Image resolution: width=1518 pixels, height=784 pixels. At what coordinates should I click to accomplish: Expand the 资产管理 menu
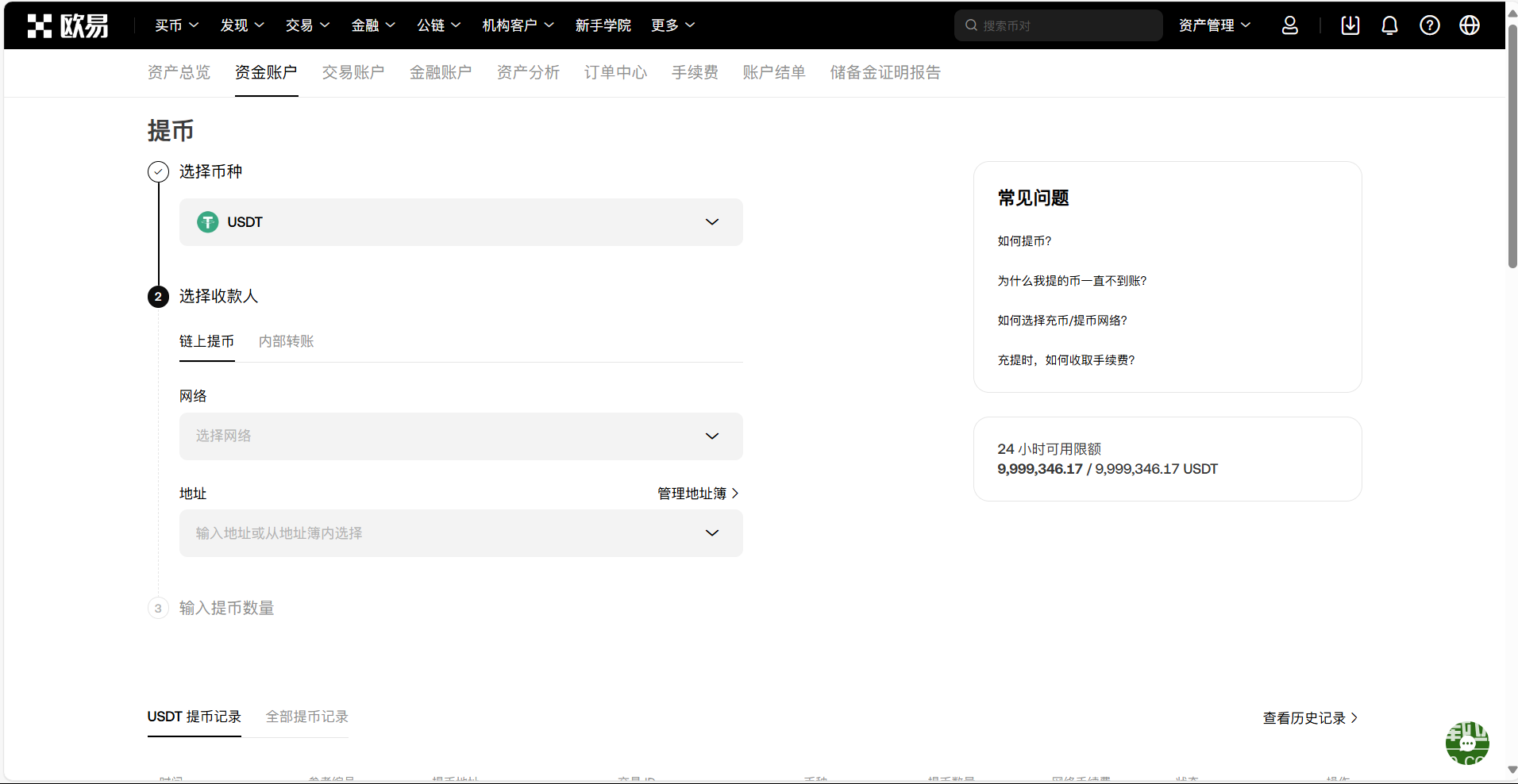click(1214, 25)
